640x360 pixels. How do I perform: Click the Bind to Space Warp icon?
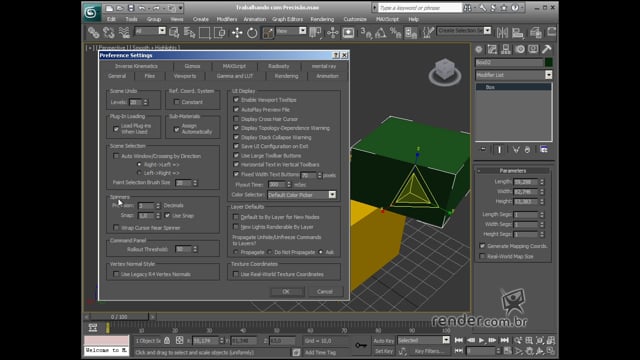point(124,33)
